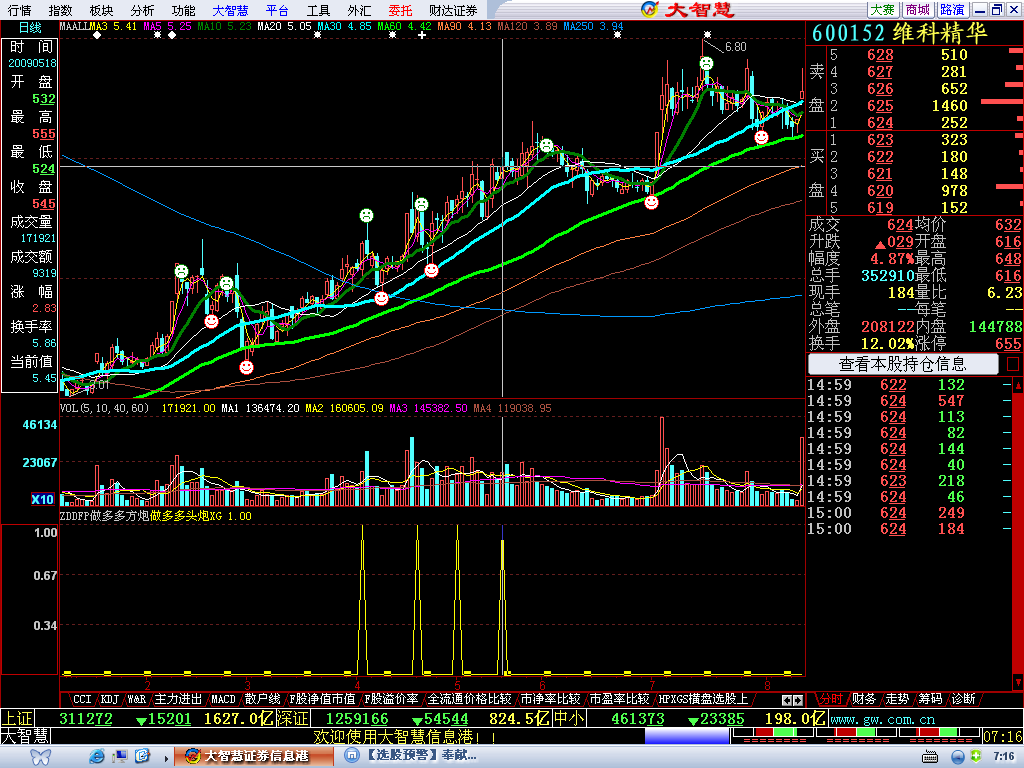The height and width of the screenshot is (768, 1024).
Task: Switch to 主力进出 indicator tab
Action: [178, 699]
